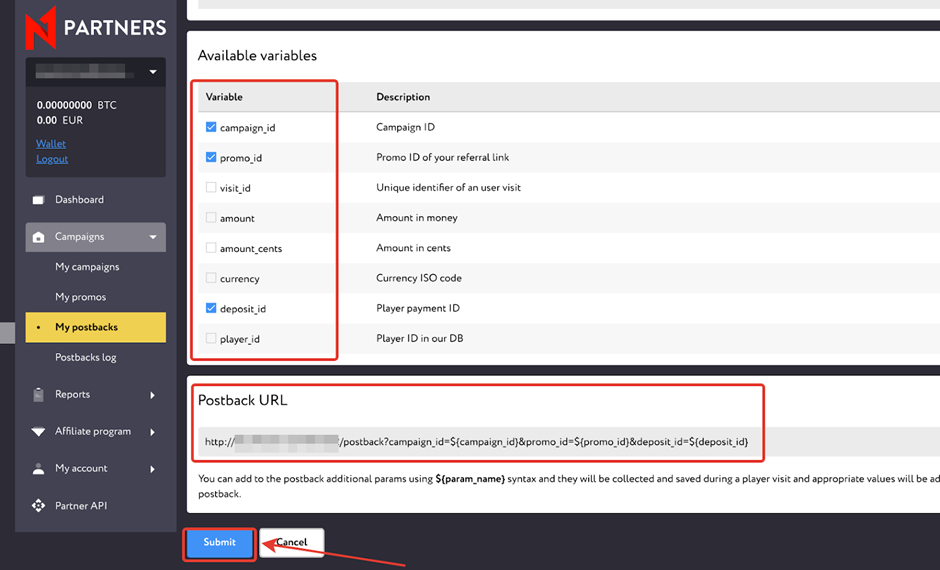
Task: Follow the Wallet link
Action: [51, 144]
